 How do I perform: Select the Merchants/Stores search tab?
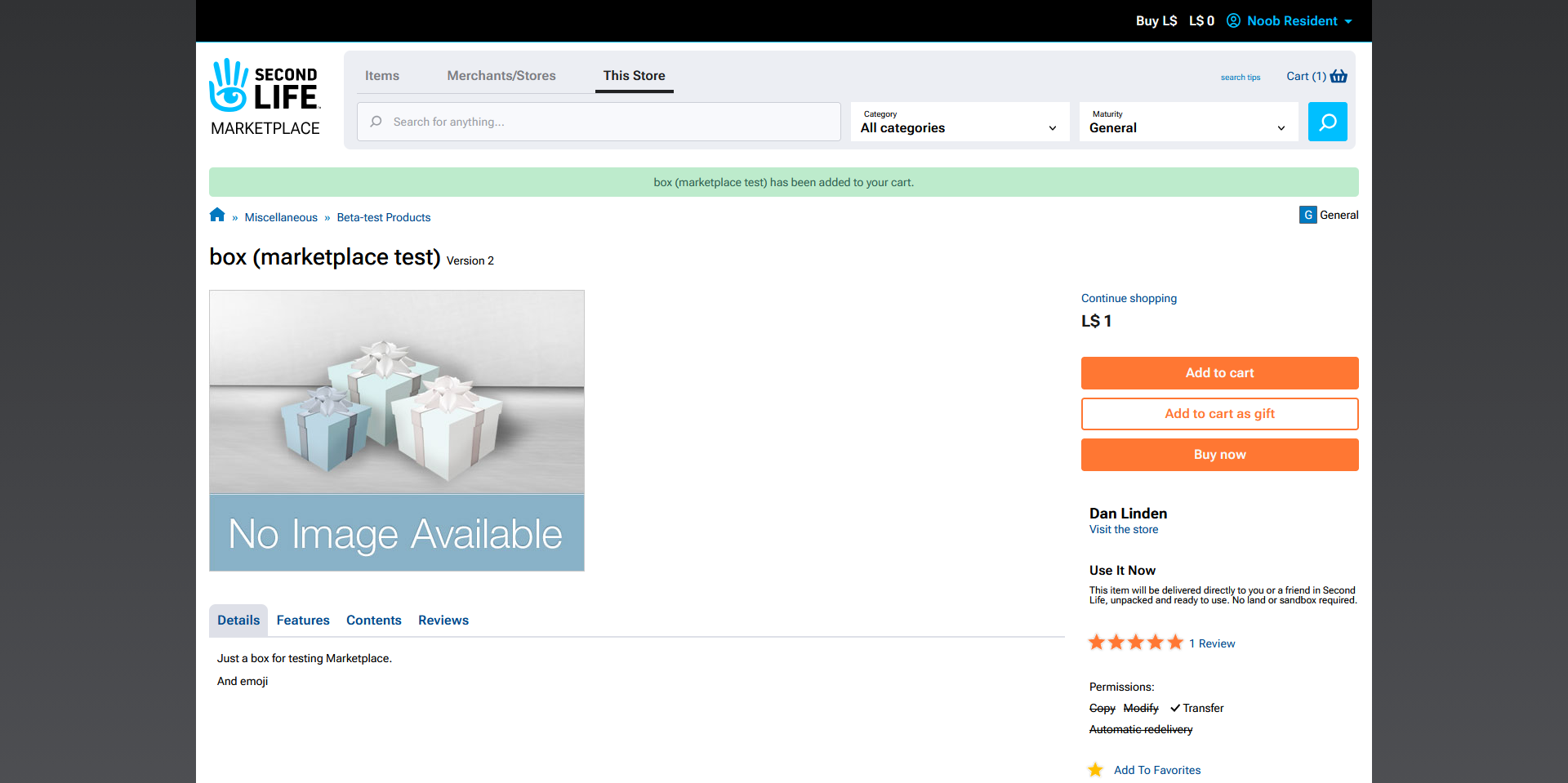(x=501, y=75)
